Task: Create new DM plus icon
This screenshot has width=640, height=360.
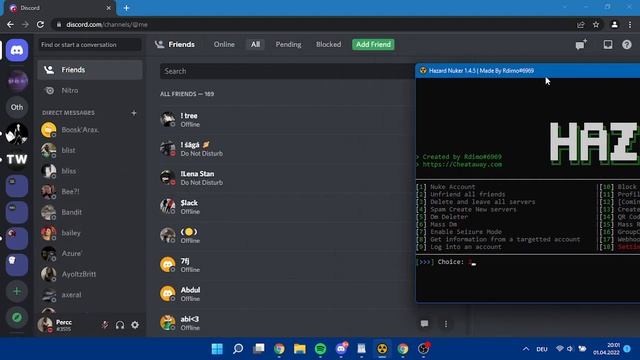Action: 133,113
